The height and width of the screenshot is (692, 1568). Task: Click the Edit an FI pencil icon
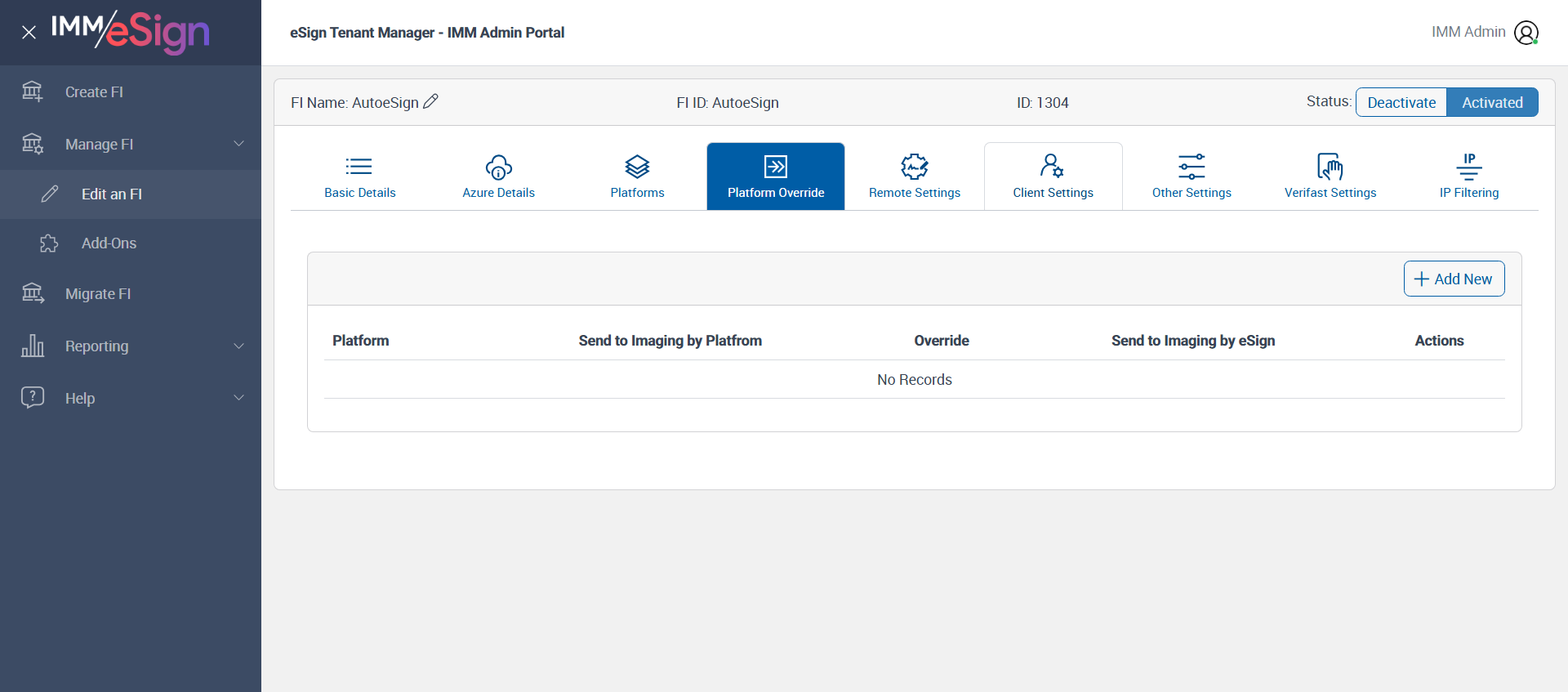tap(50, 194)
